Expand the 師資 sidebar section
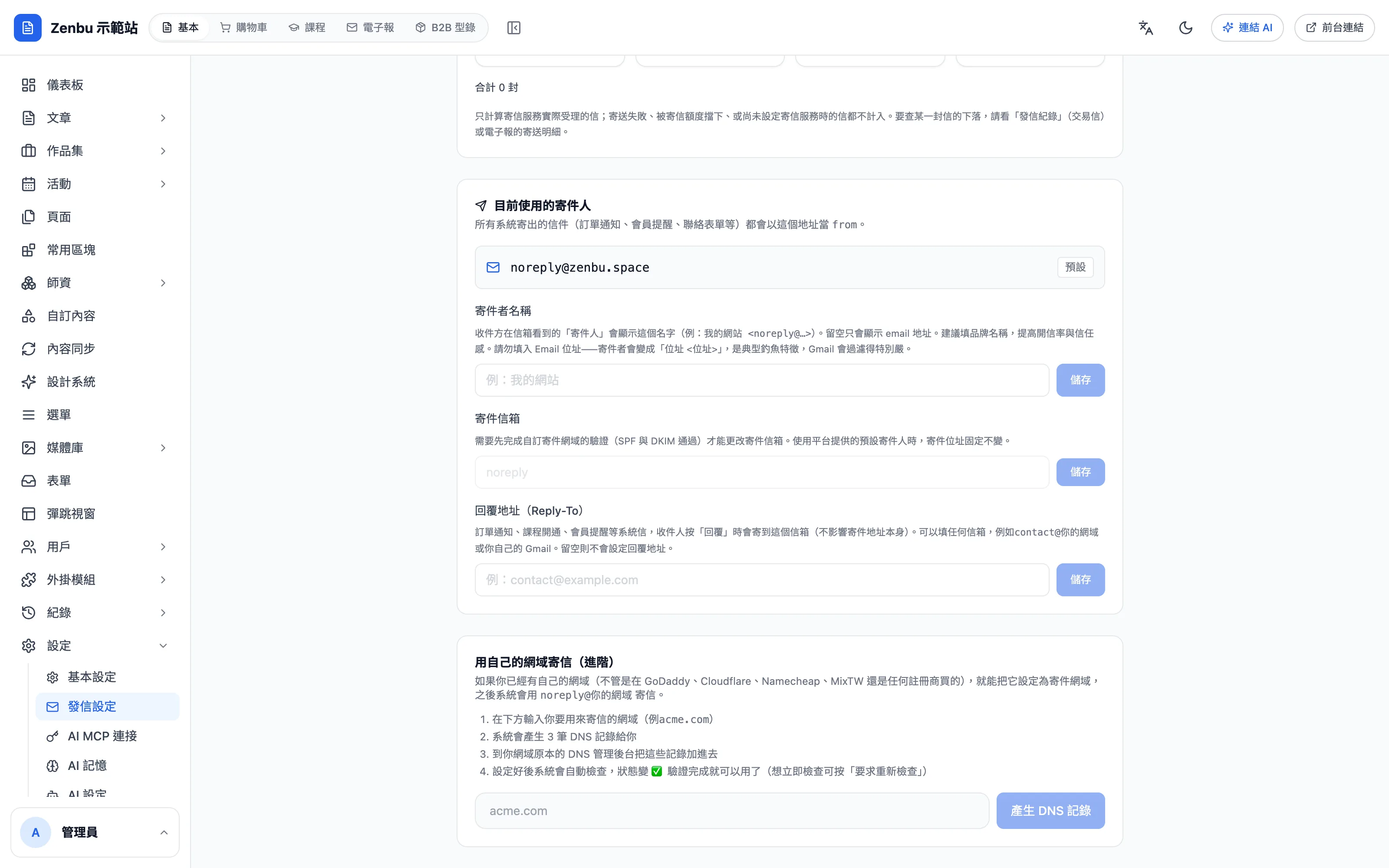 [x=95, y=283]
